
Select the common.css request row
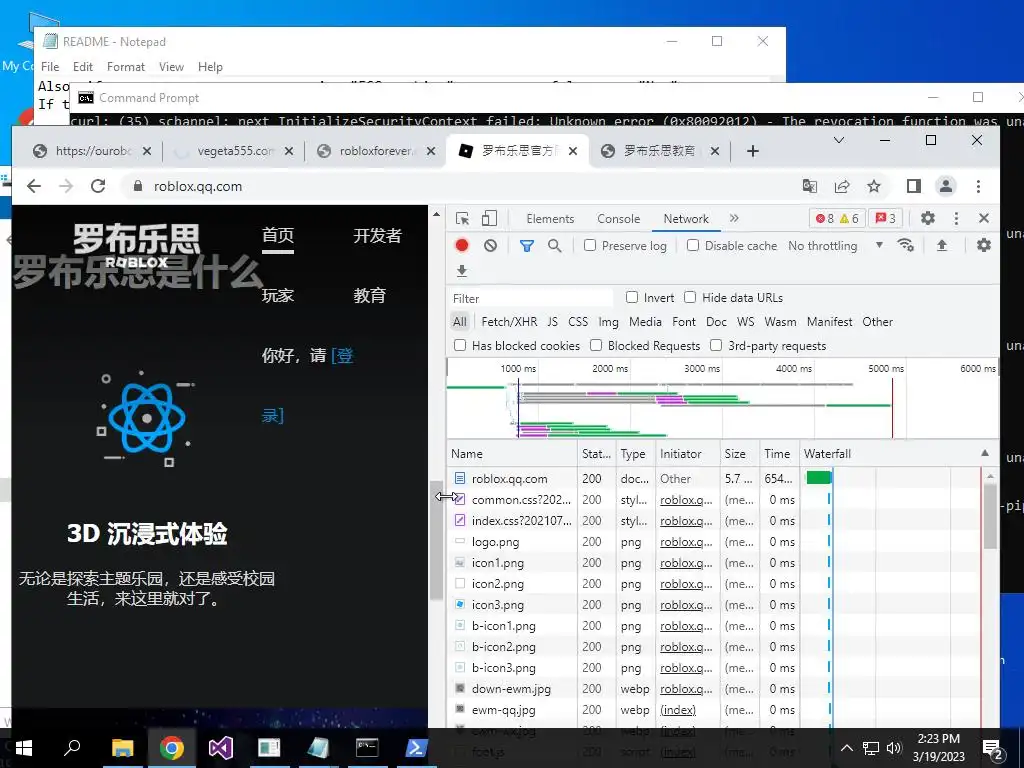pyautogui.click(x=715, y=500)
